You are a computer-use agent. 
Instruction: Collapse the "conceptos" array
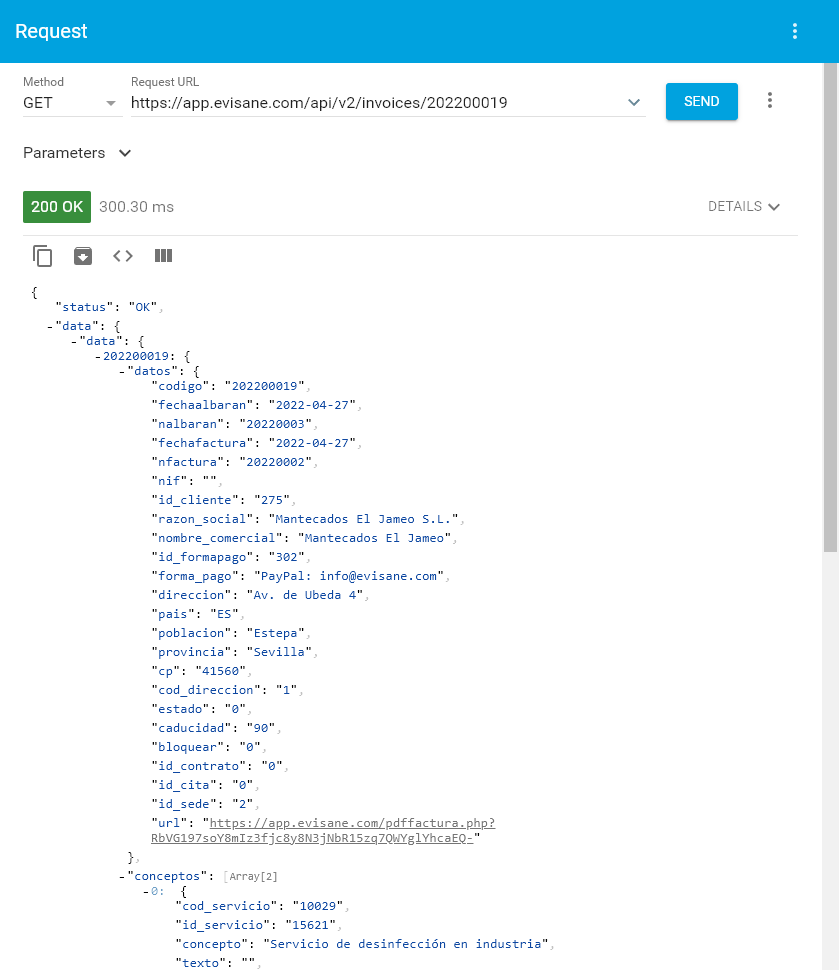click(x=122, y=875)
